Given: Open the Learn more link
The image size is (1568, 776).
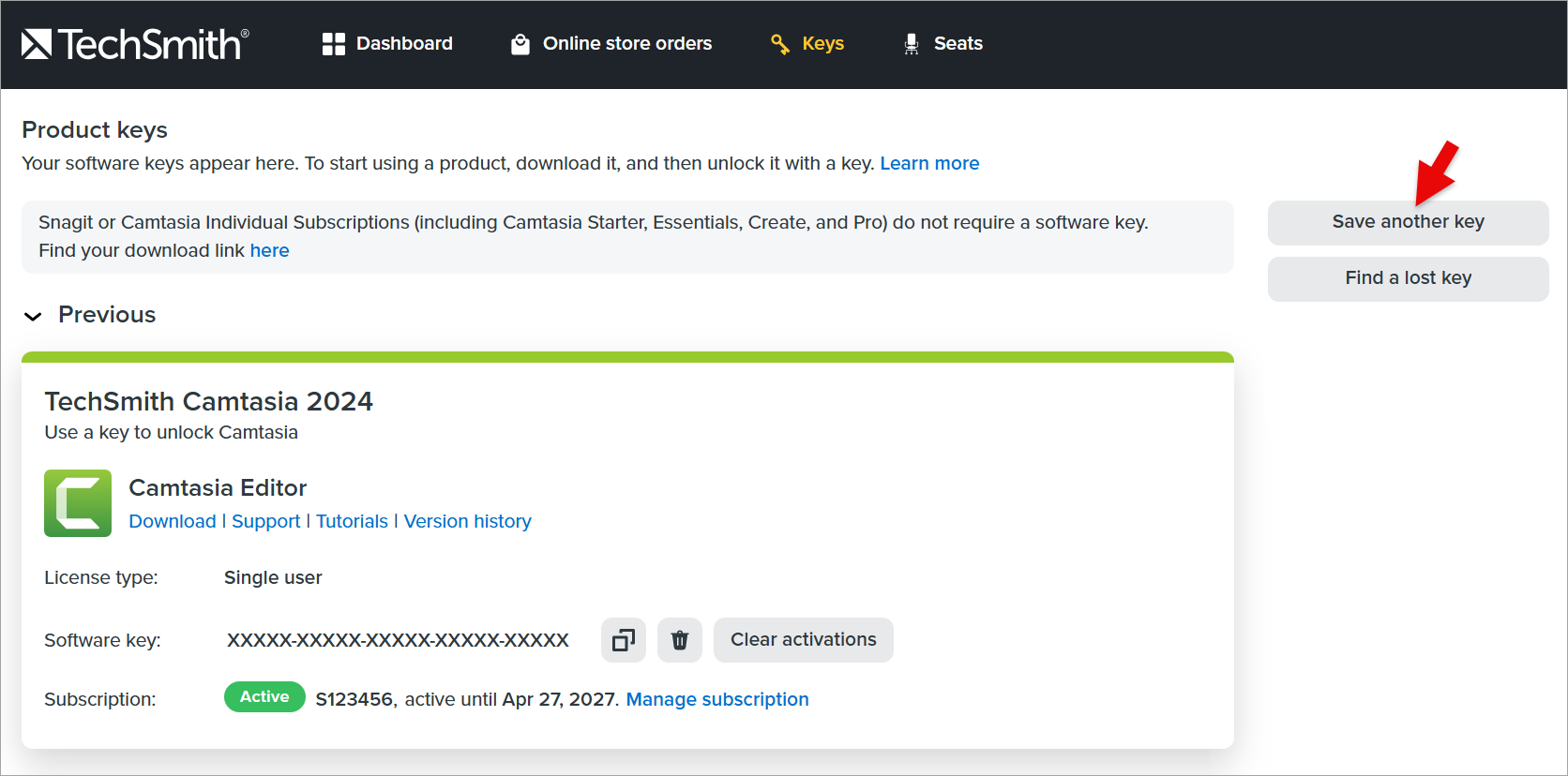Looking at the screenshot, I should click(929, 163).
